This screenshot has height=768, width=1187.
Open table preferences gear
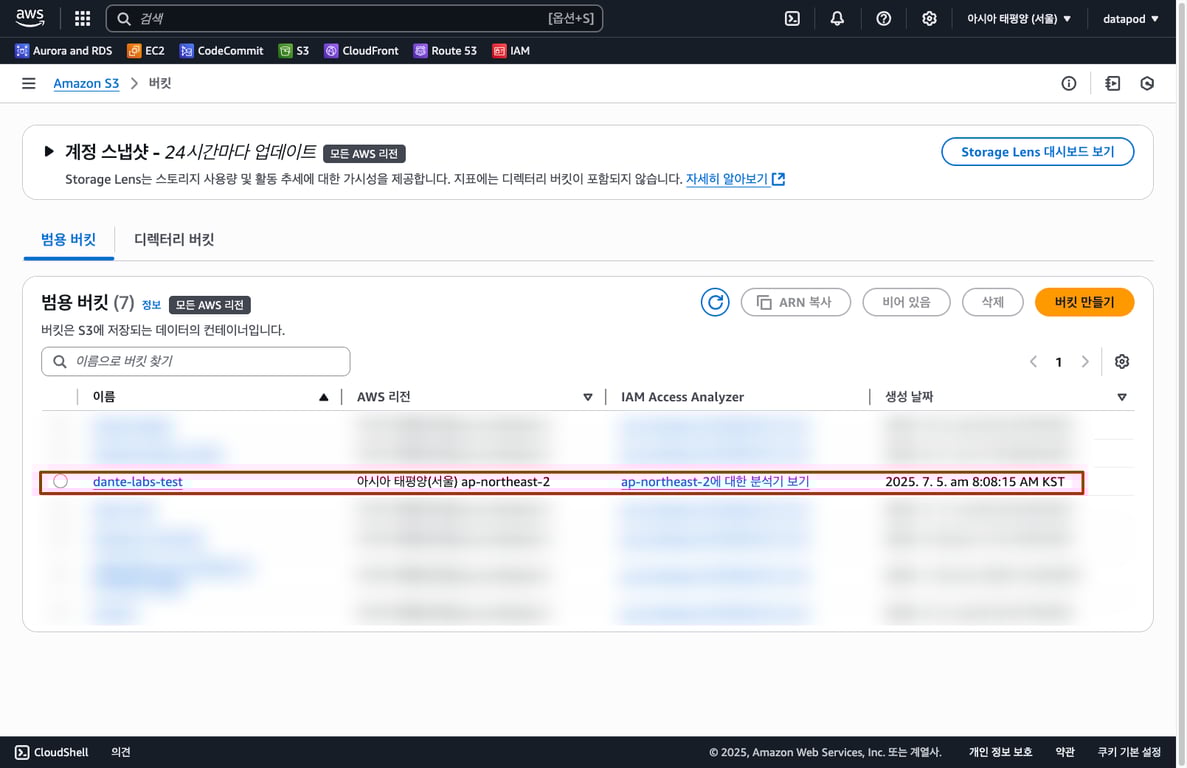(x=1122, y=362)
